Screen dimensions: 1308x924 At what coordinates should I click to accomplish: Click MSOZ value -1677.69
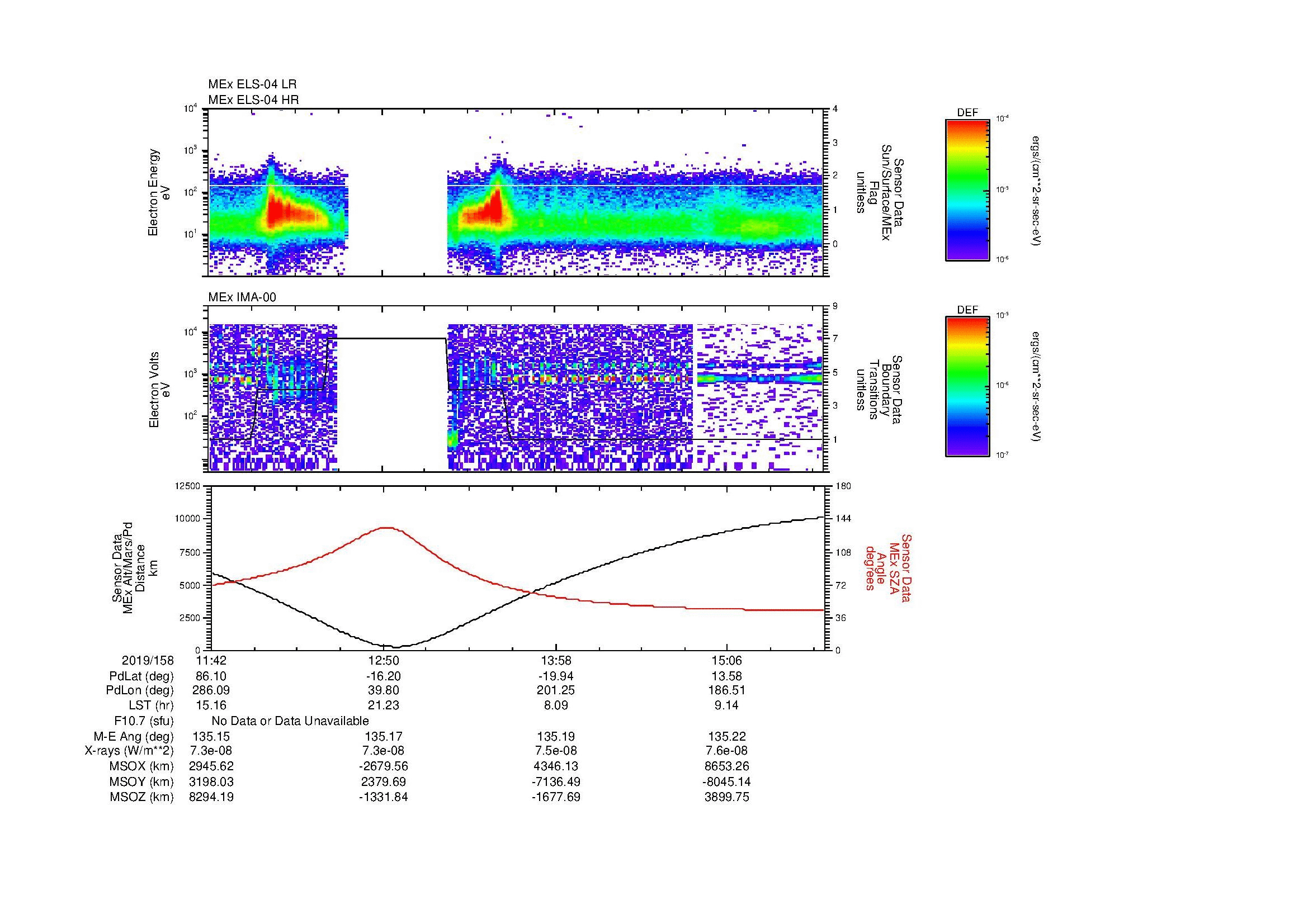(x=555, y=797)
